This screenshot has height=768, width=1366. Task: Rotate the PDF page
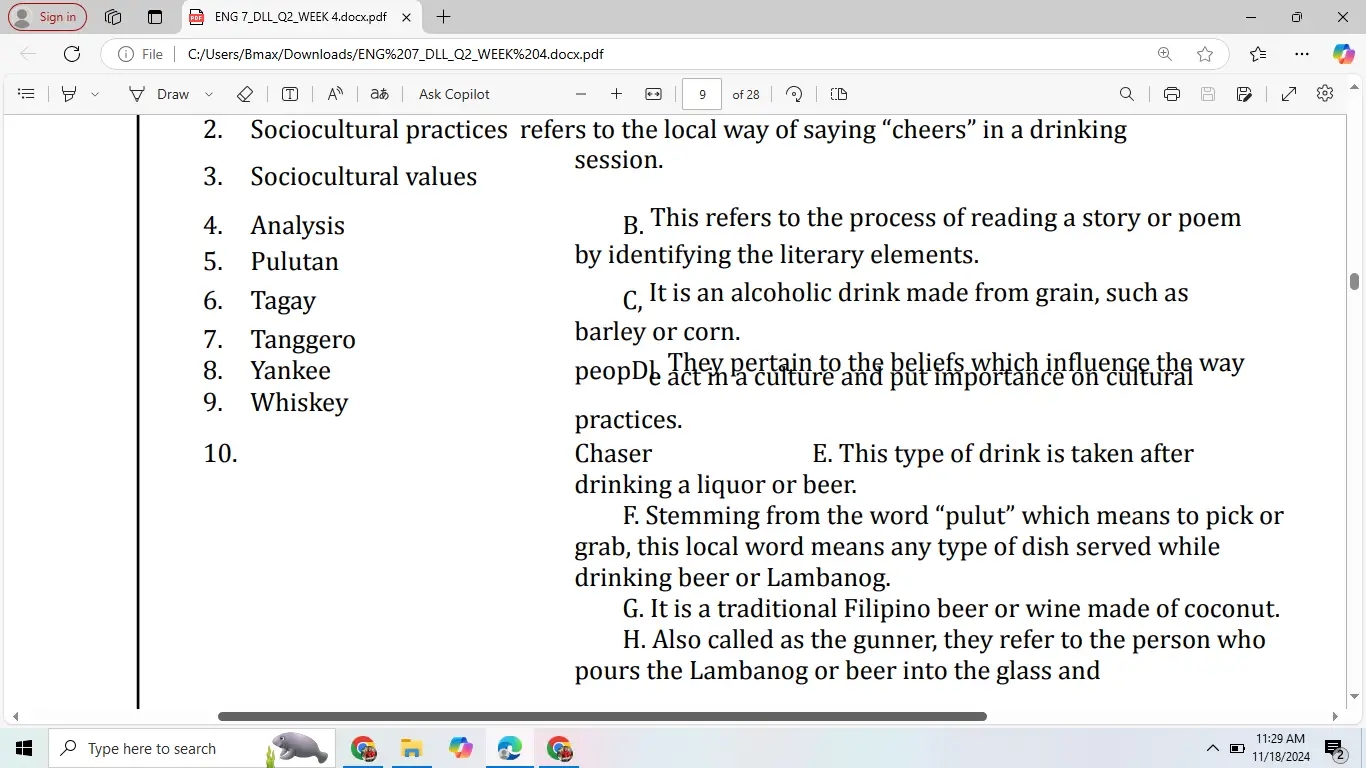794,94
